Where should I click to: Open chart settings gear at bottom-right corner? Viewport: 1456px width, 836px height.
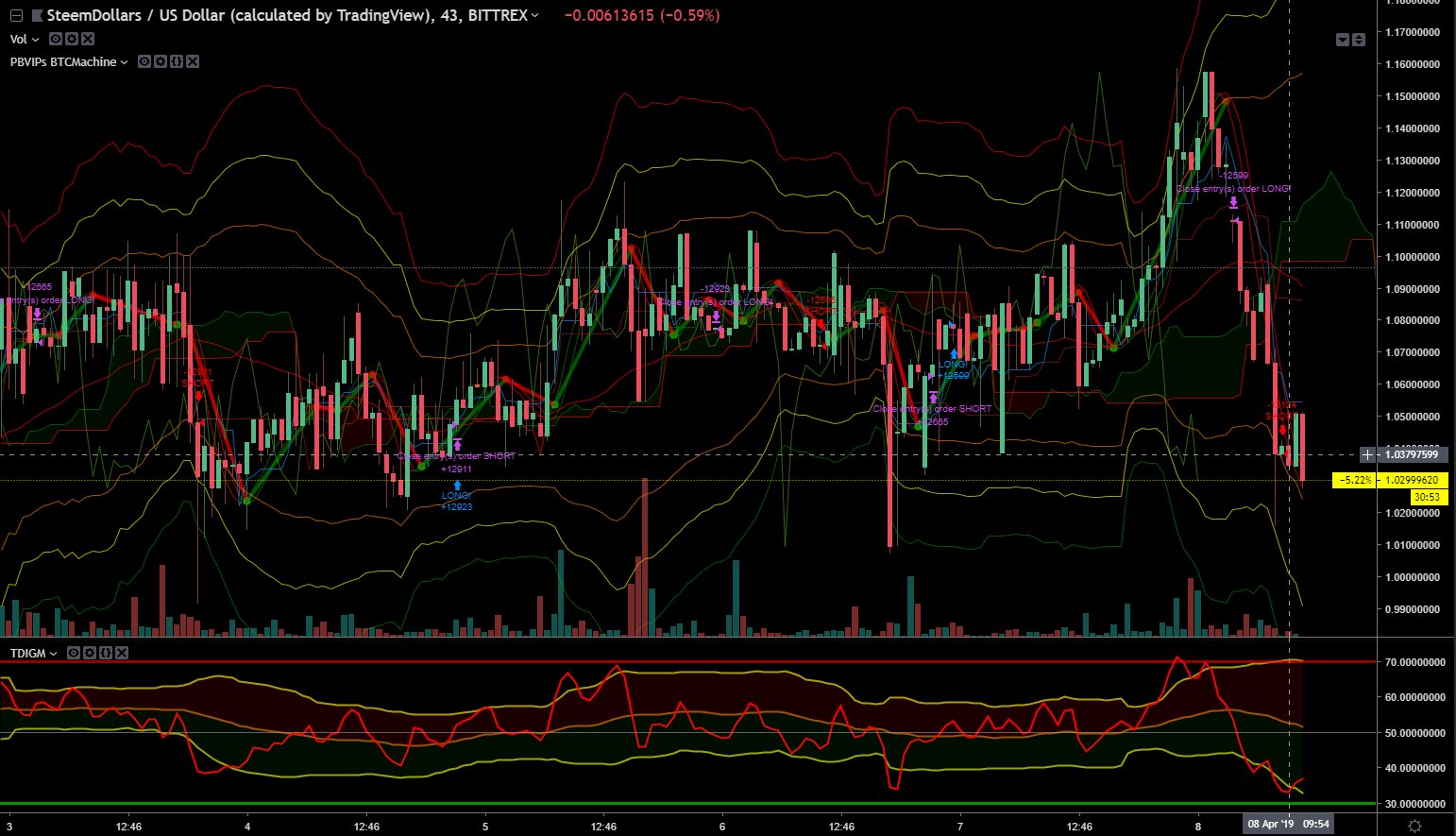point(1414,825)
